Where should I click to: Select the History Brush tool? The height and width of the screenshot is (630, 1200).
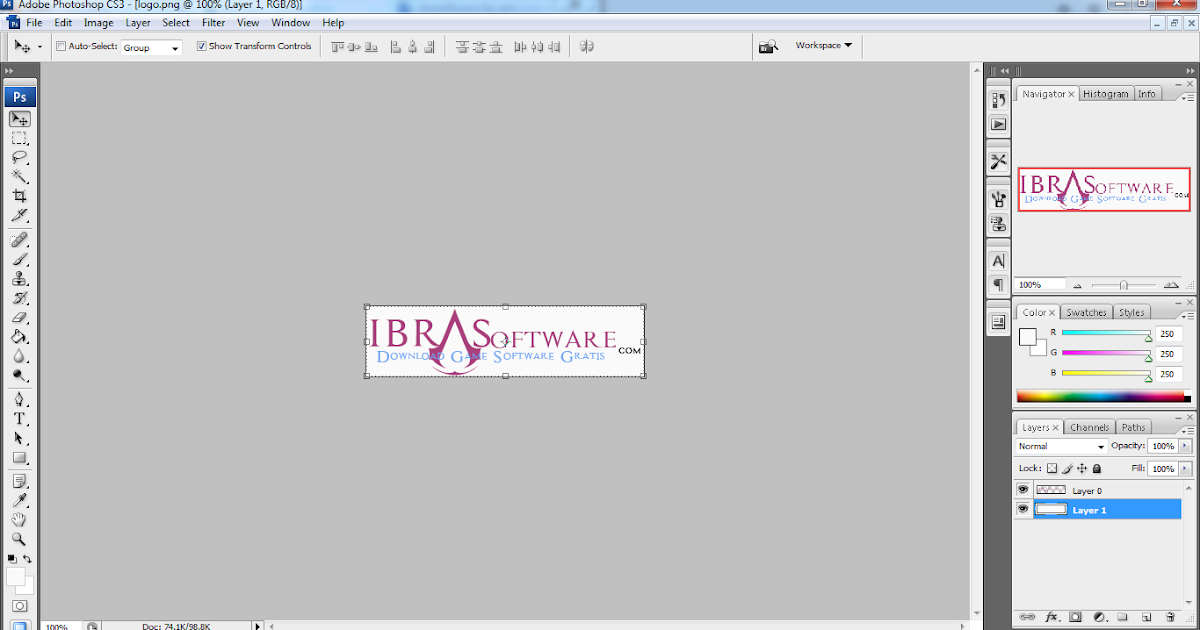[20, 298]
